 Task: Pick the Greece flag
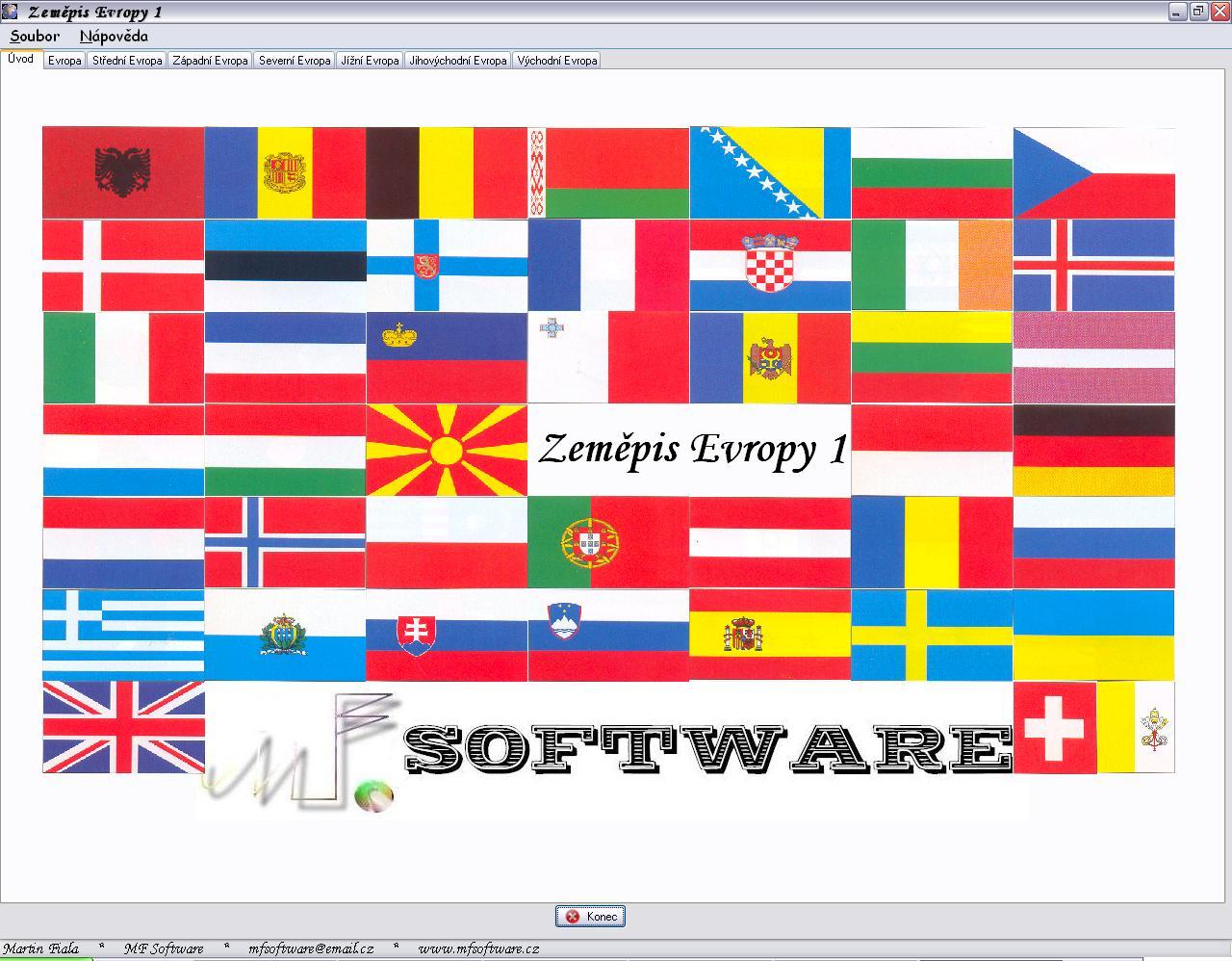pos(123,635)
